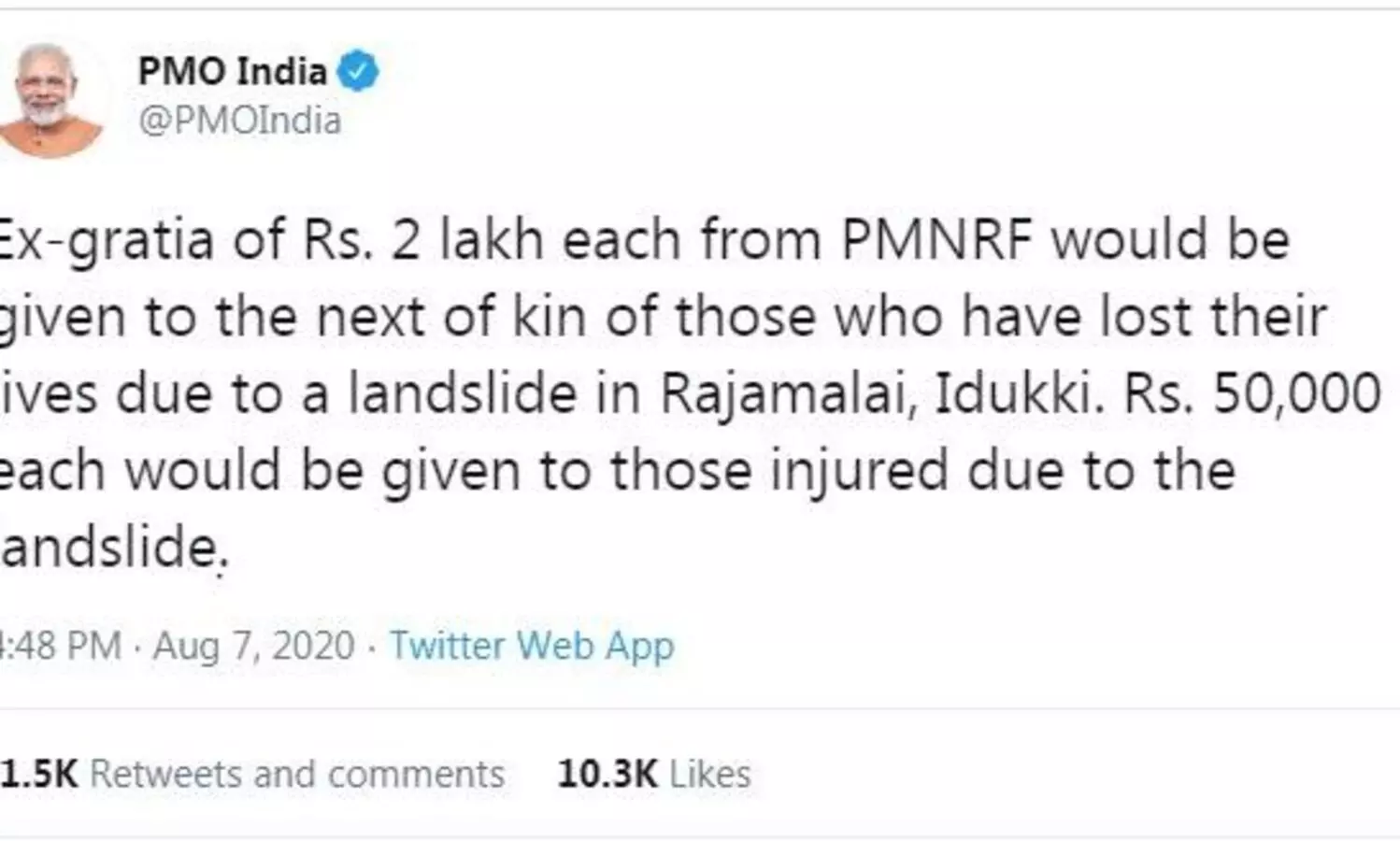This screenshot has width=1400, height=841.
Task: Click the PMO India profile picture
Action: click(50, 98)
